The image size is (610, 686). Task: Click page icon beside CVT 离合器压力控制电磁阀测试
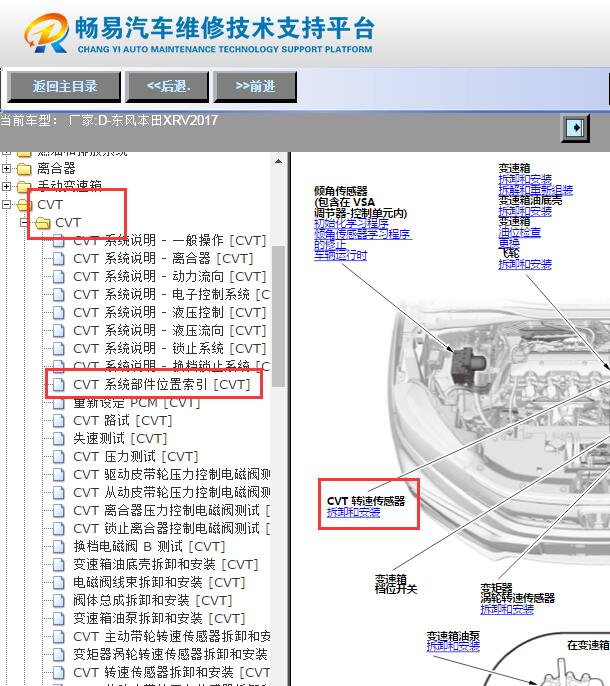58,511
